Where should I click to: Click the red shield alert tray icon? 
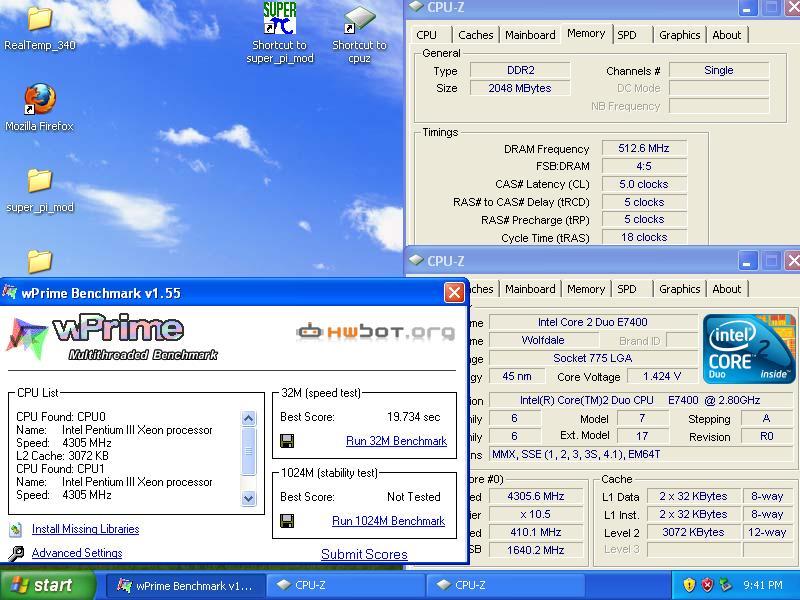click(708, 585)
